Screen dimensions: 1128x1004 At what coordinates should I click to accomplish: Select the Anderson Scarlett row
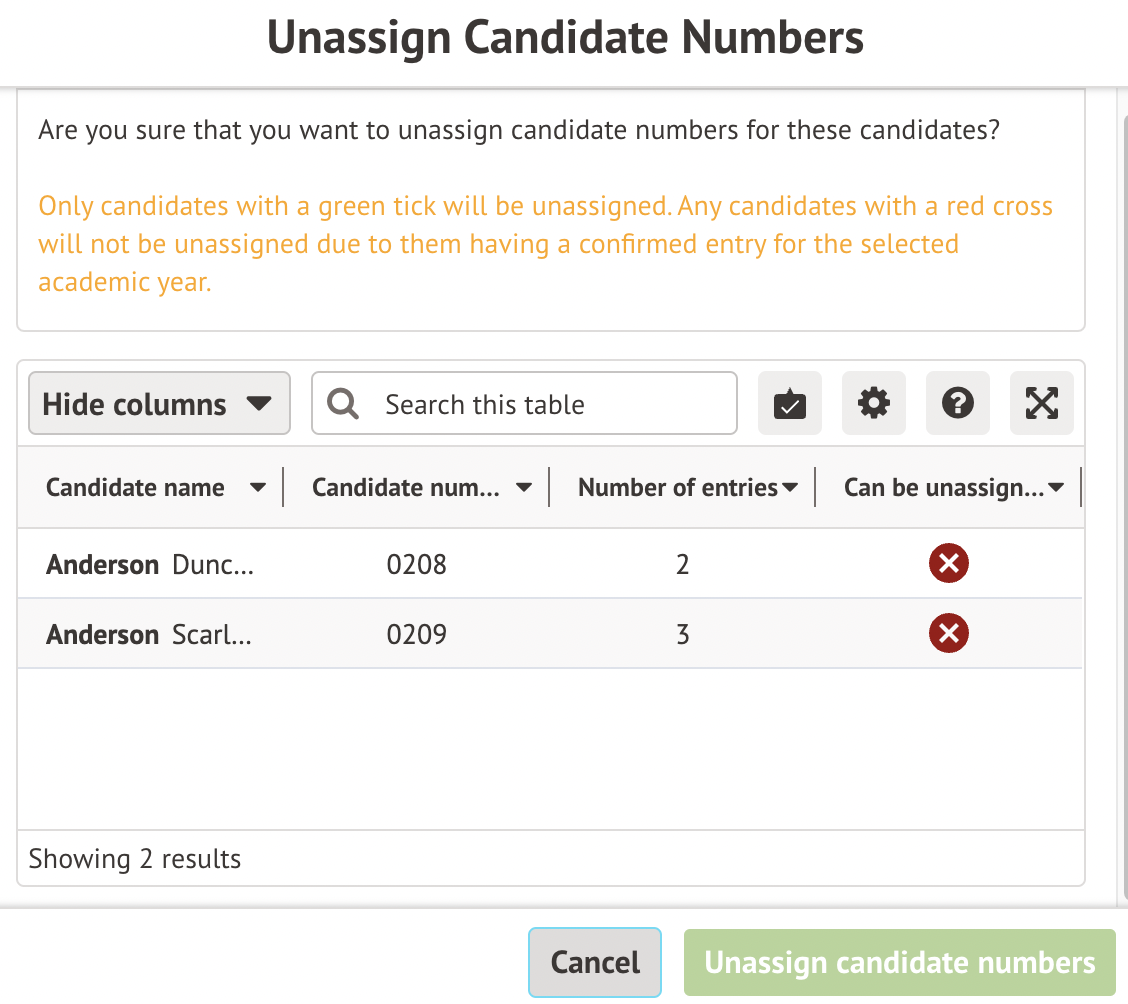point(150,634)
